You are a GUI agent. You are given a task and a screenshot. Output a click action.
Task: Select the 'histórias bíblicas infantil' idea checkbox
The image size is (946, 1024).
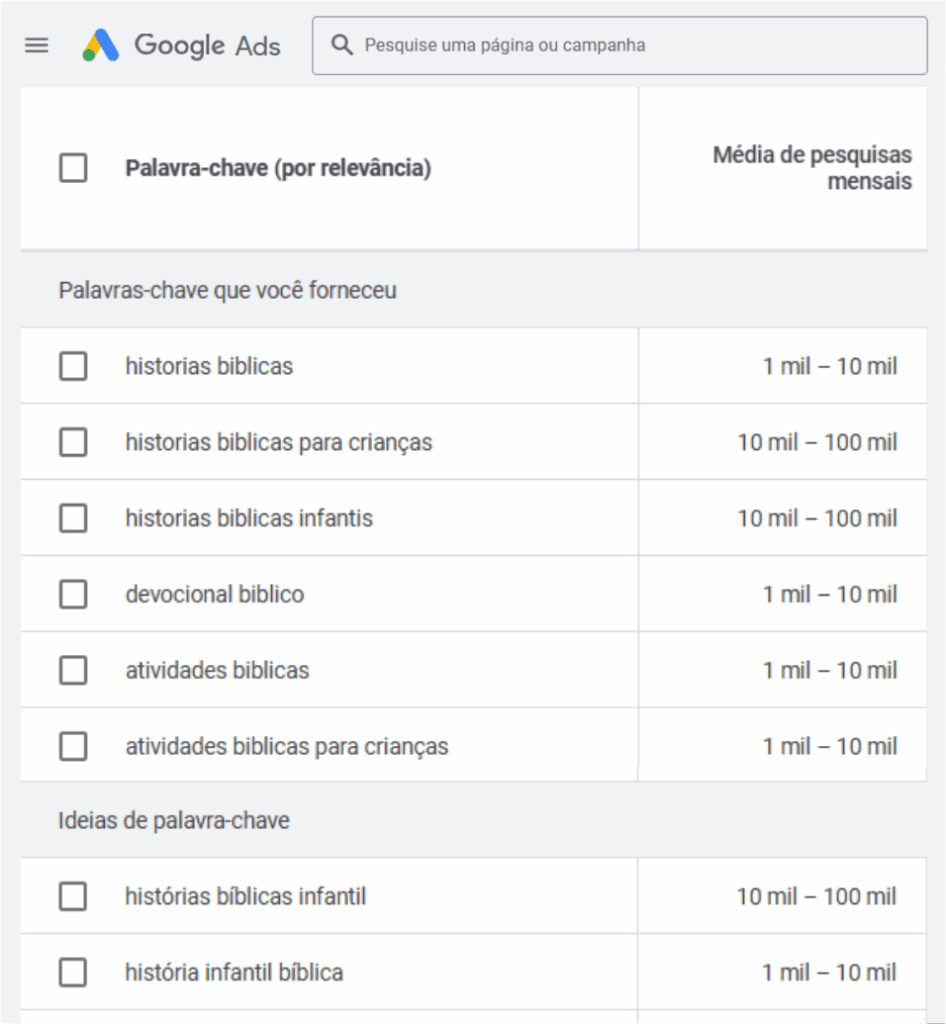click(73, 896)
